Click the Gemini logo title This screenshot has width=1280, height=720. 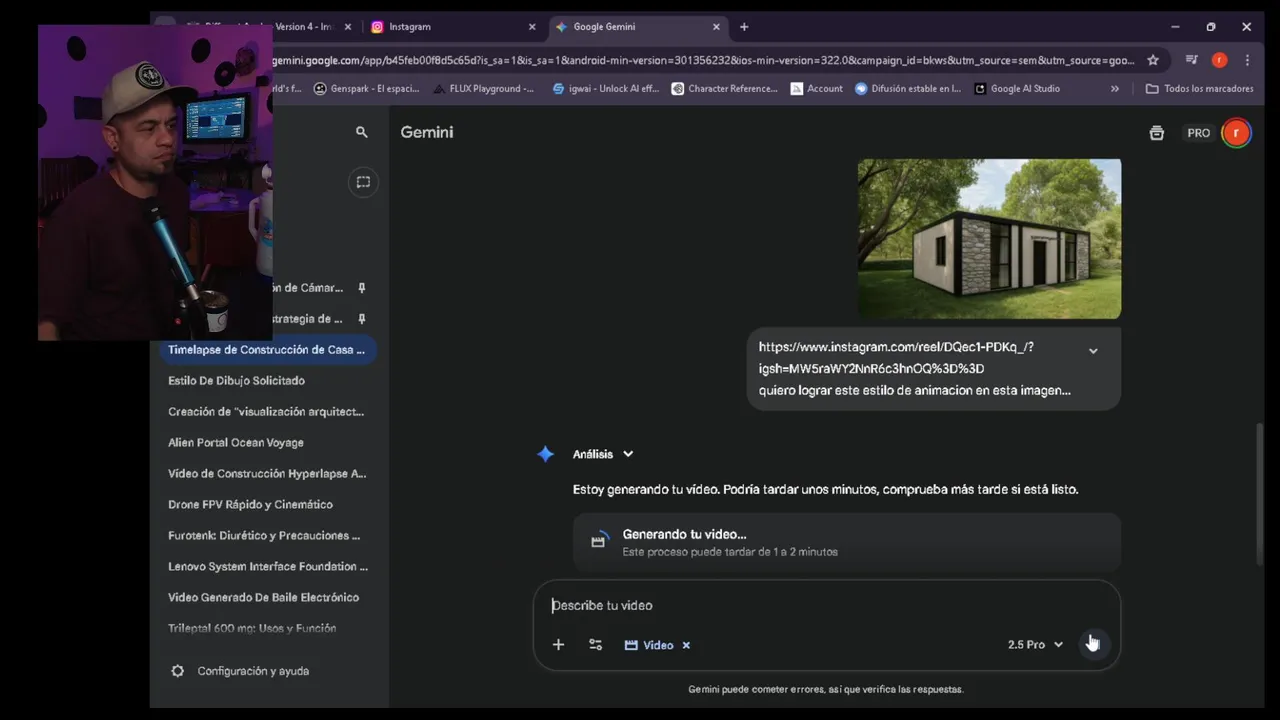pyautogui.click(x=427, y=132)
